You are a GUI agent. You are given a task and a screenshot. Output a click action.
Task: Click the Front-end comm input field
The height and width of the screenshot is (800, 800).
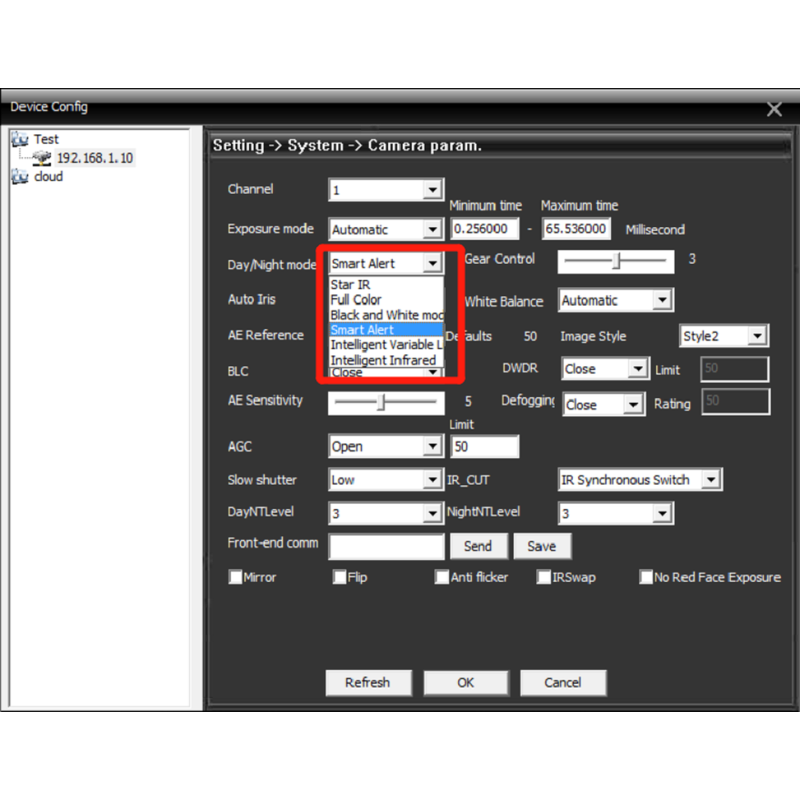(x=386, y=546)
